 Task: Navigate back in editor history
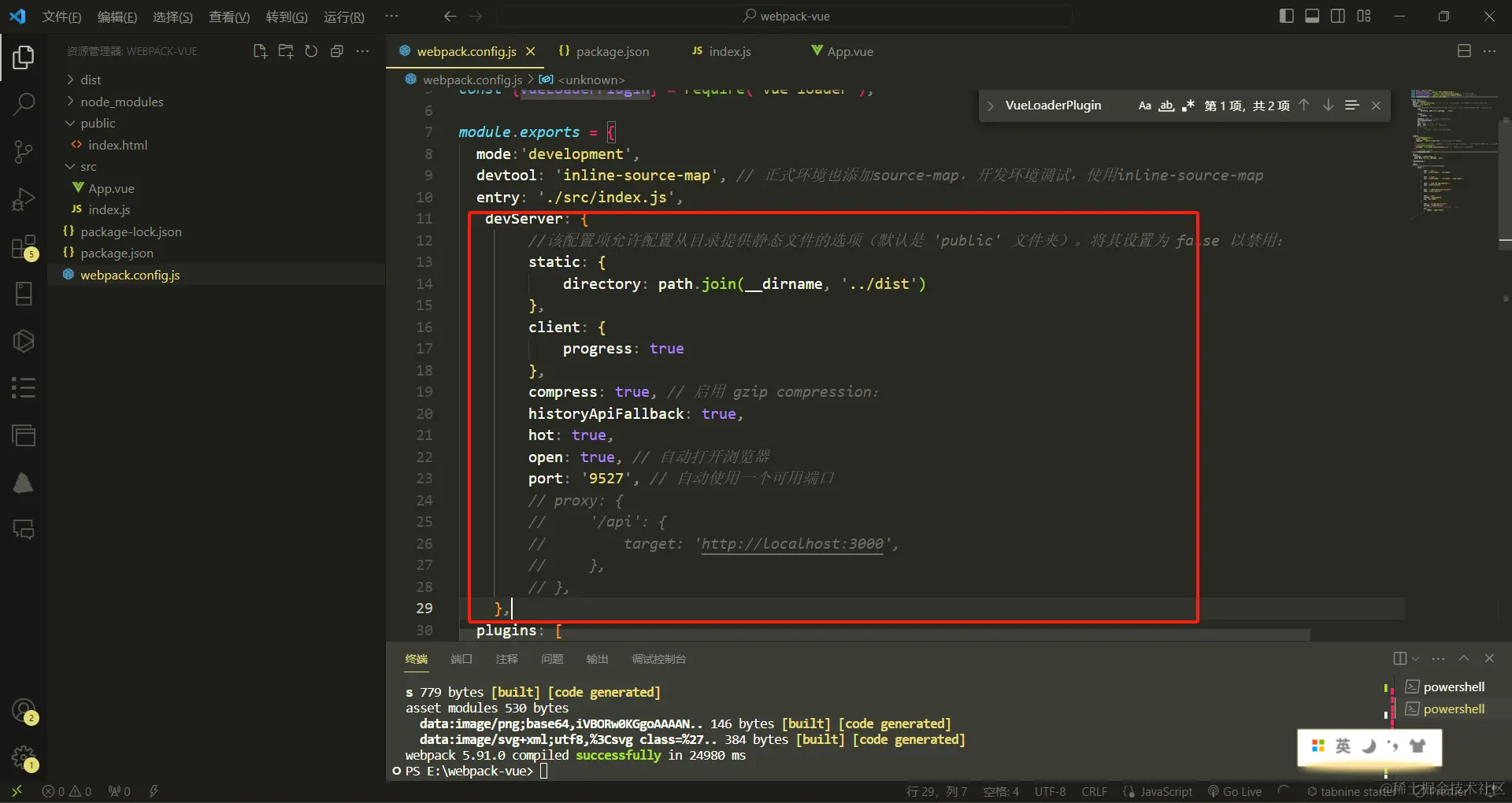[450, 16]
